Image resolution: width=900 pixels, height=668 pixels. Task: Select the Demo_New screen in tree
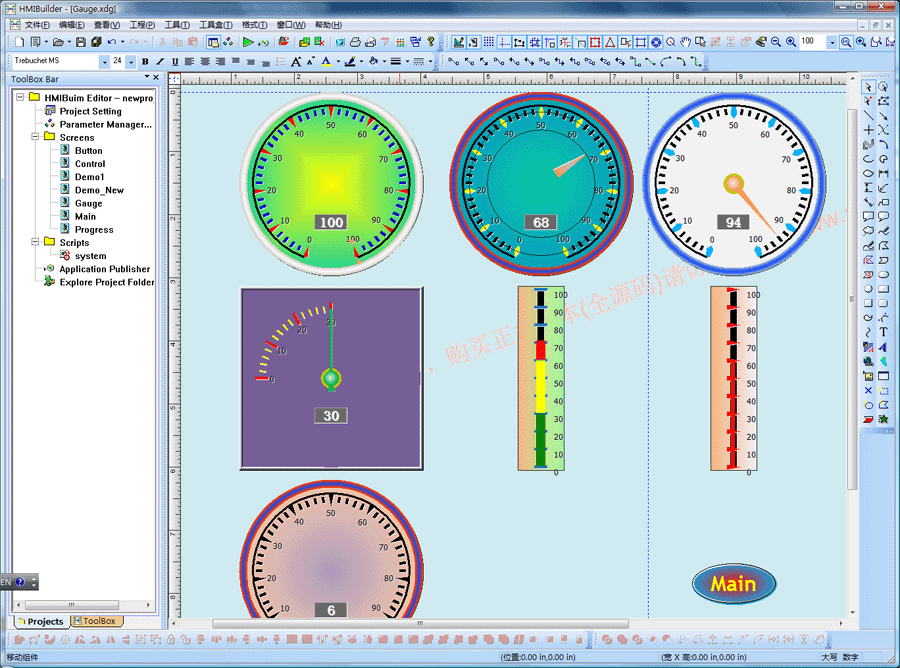(99, 190)
